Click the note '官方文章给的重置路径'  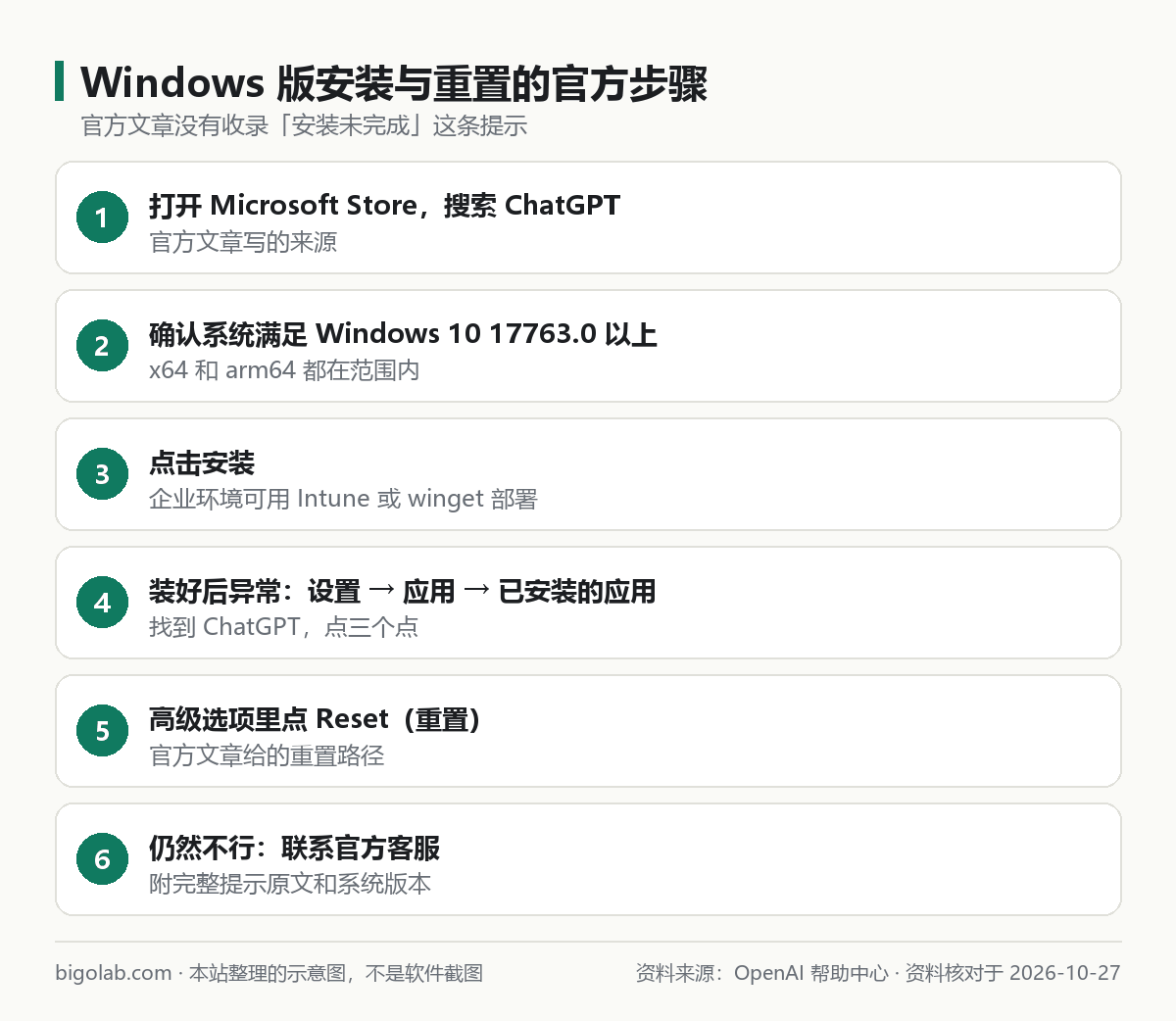point(267,755)
